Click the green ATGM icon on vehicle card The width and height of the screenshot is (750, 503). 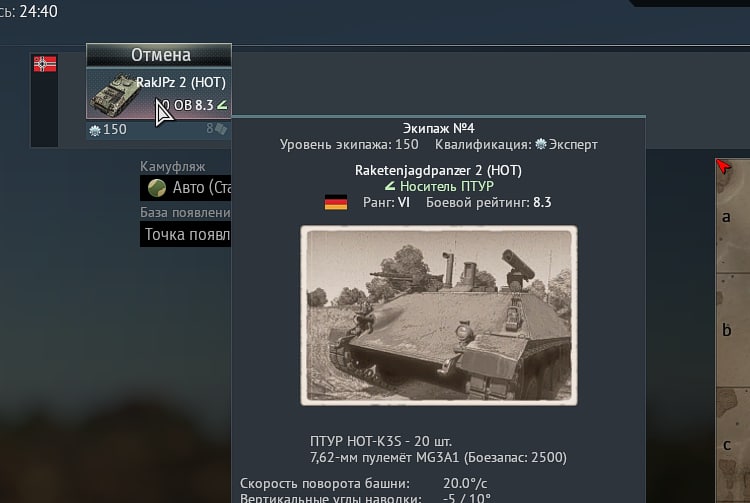222,105
